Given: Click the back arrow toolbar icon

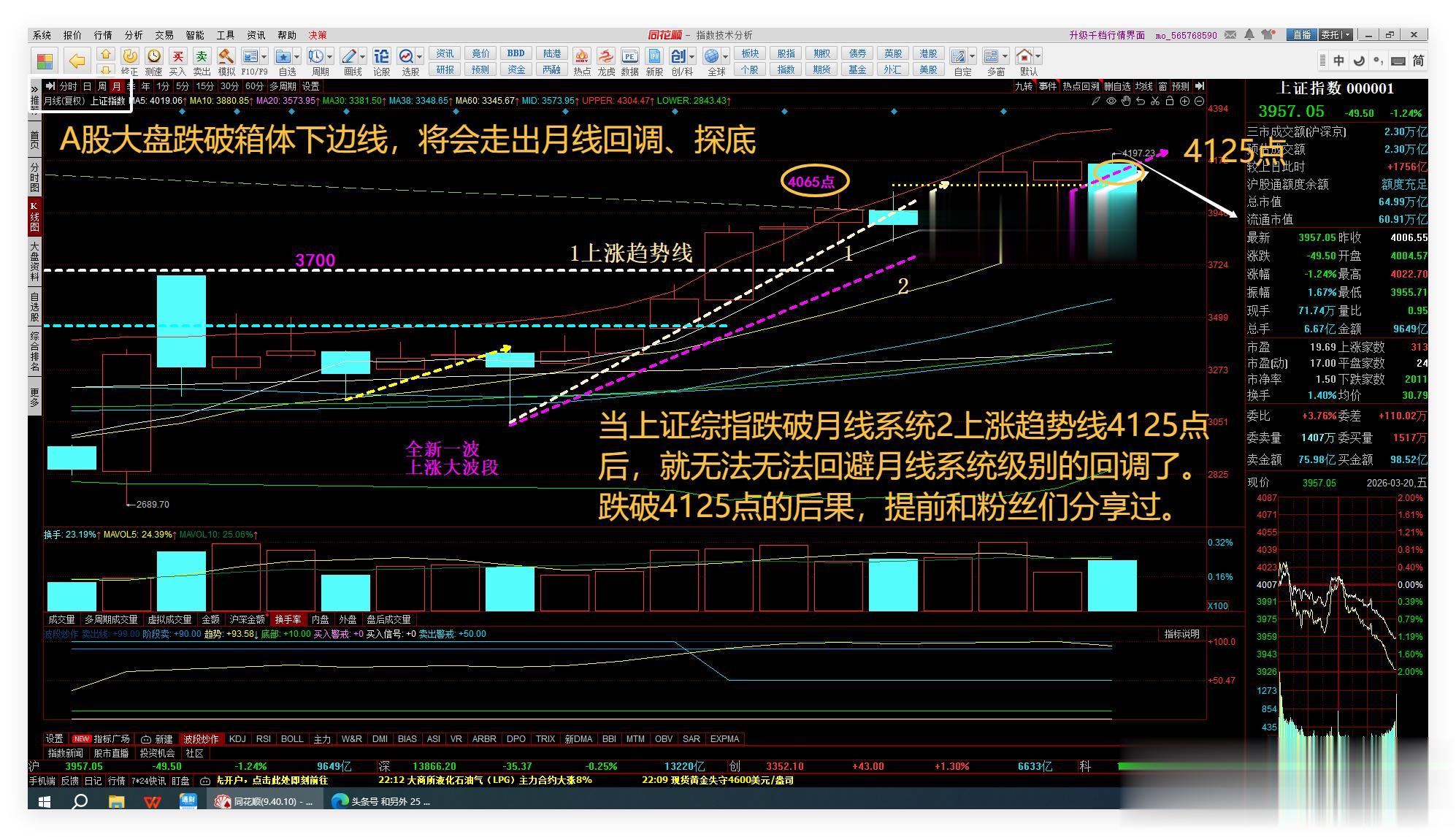Looking at the screenshot, I should pos(77,61).
